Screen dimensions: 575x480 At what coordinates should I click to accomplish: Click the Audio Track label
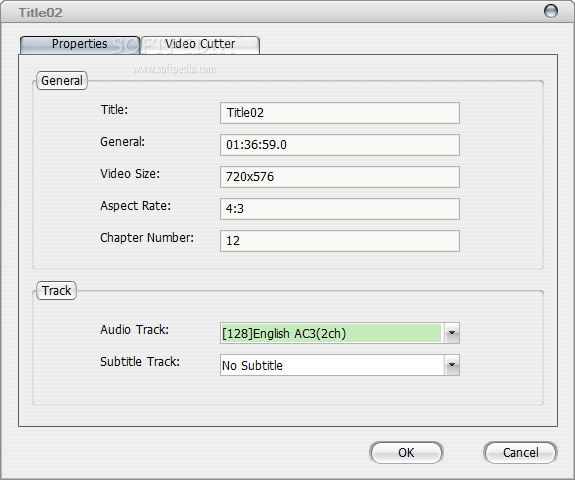(135, 330)
